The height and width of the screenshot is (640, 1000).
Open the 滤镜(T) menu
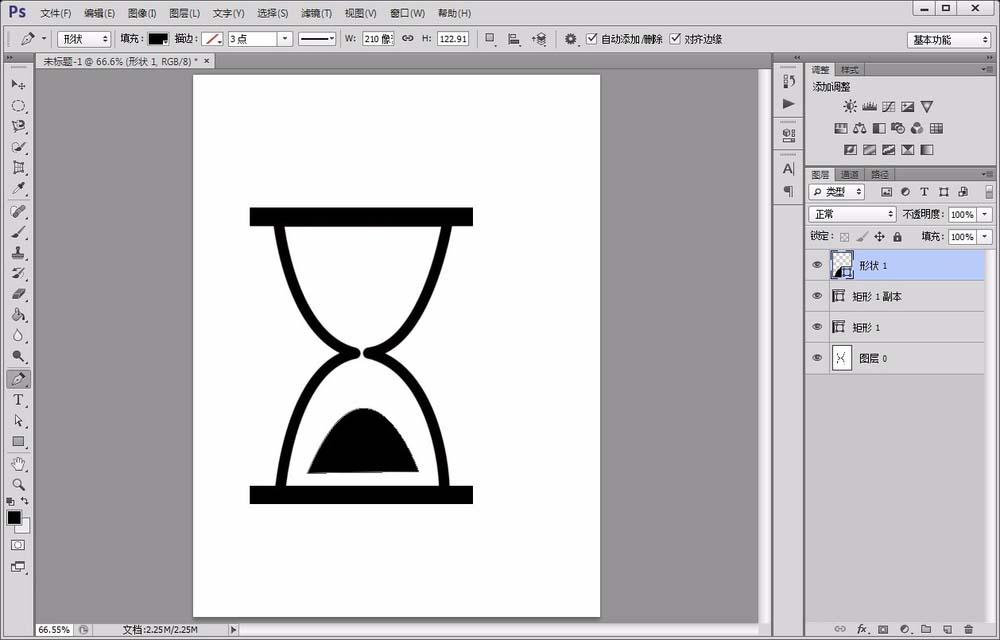pos(316,13)
